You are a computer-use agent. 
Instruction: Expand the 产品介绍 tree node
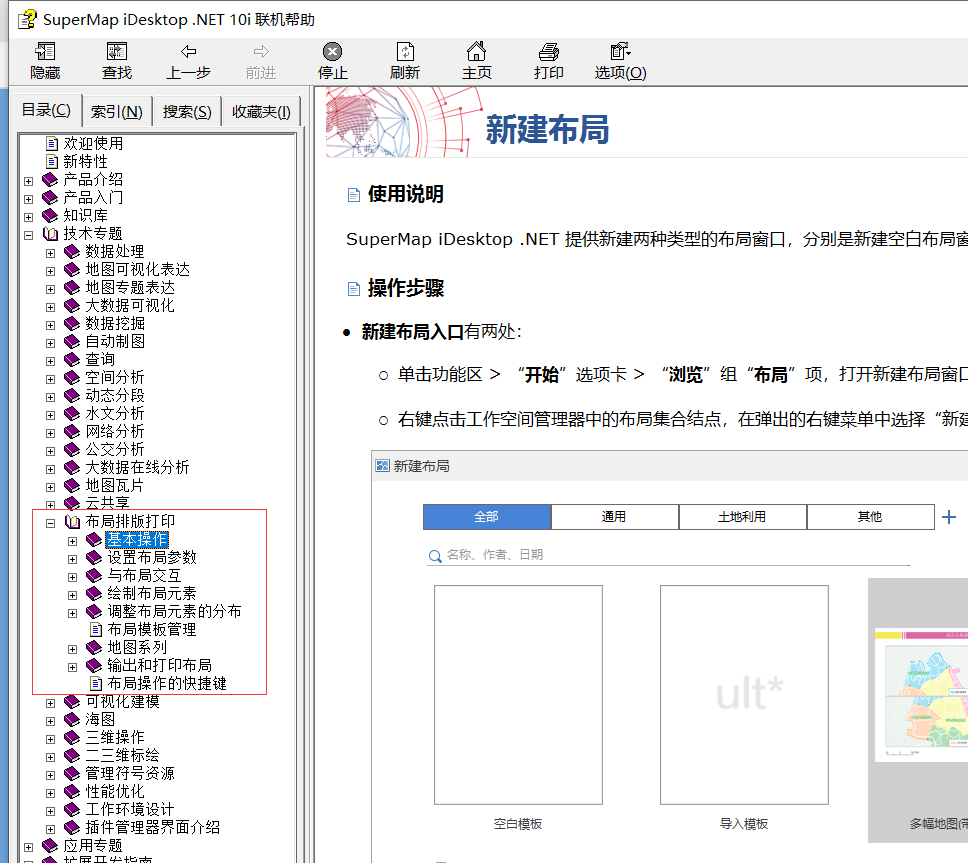[x=28, y=181]
